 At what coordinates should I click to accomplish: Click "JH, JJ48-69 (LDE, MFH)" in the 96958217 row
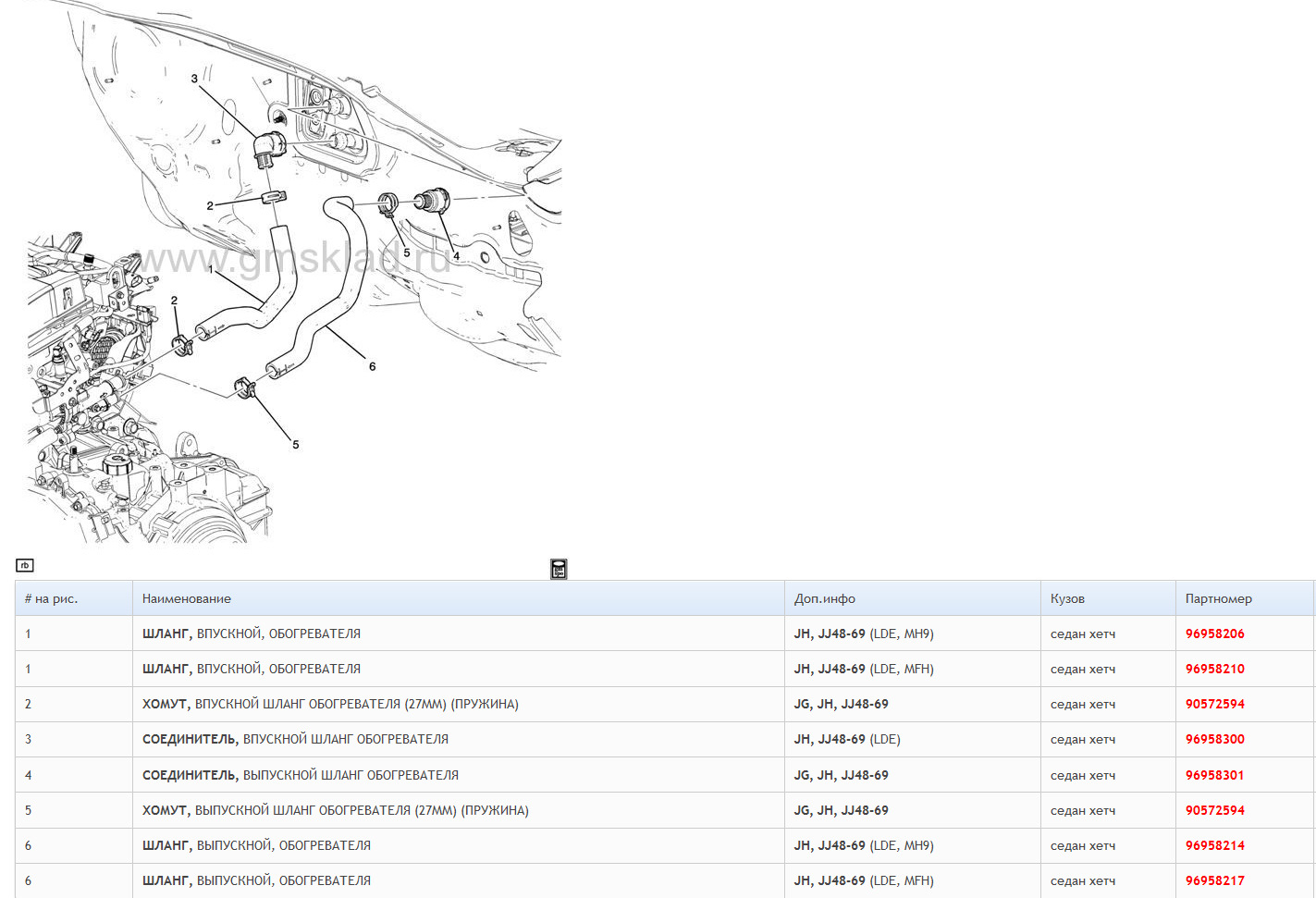(864, 880)
